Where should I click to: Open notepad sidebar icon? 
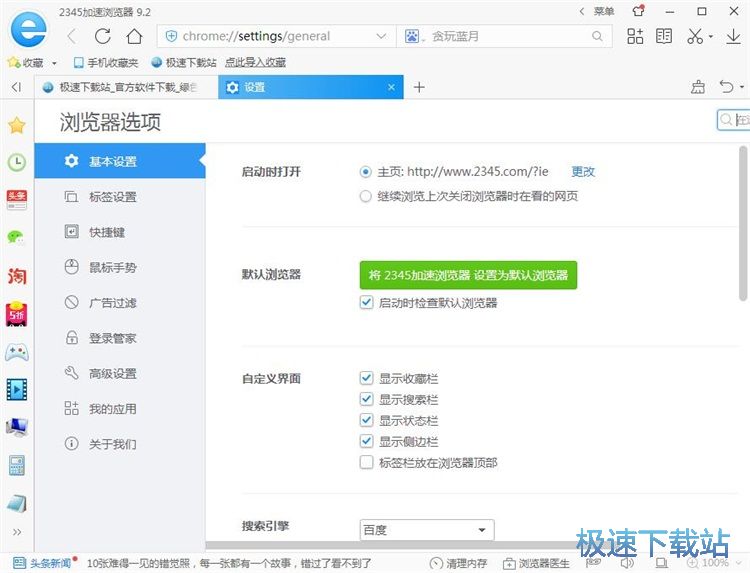(17, 503)
